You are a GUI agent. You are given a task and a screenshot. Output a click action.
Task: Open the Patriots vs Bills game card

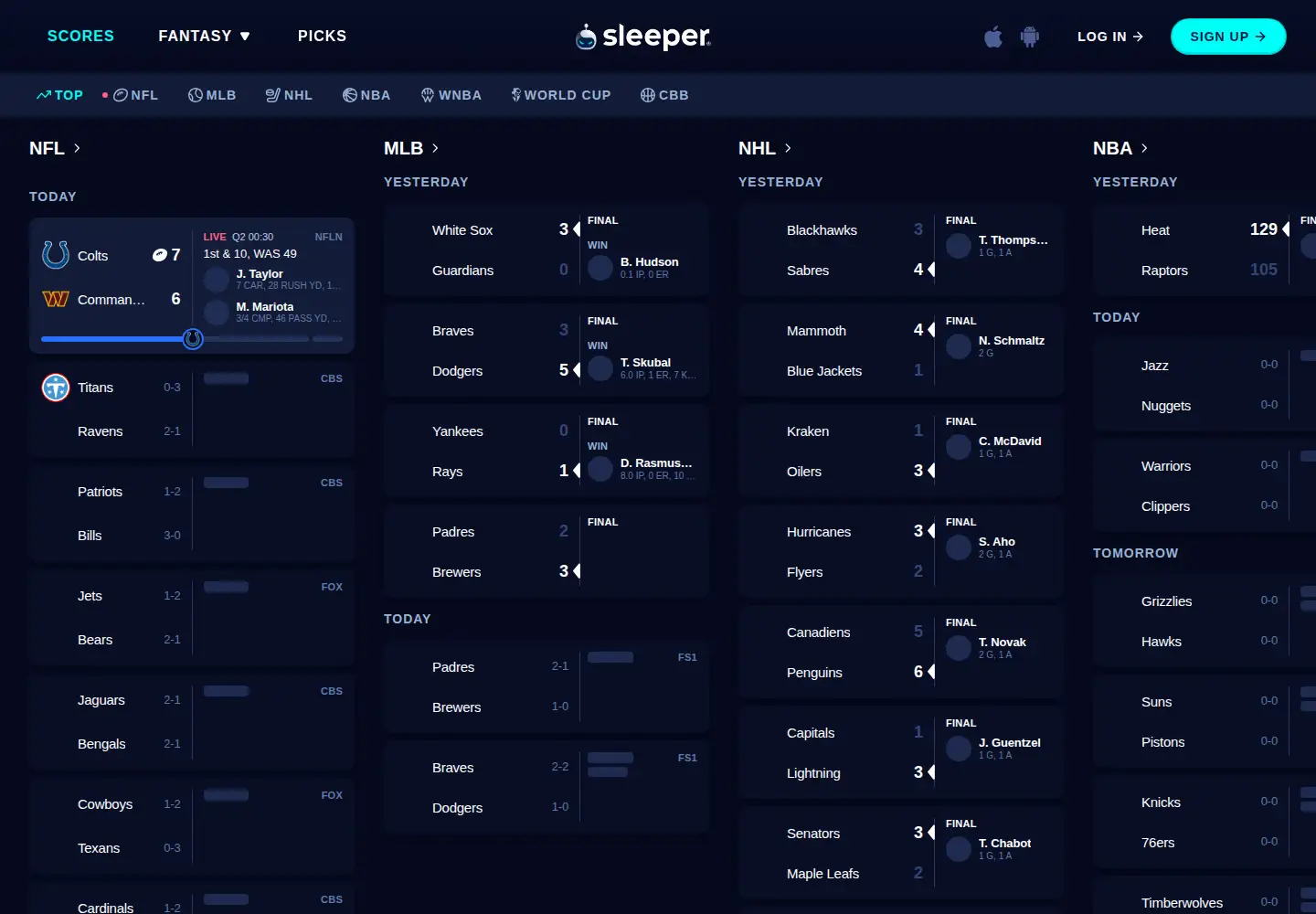point(192,514)
